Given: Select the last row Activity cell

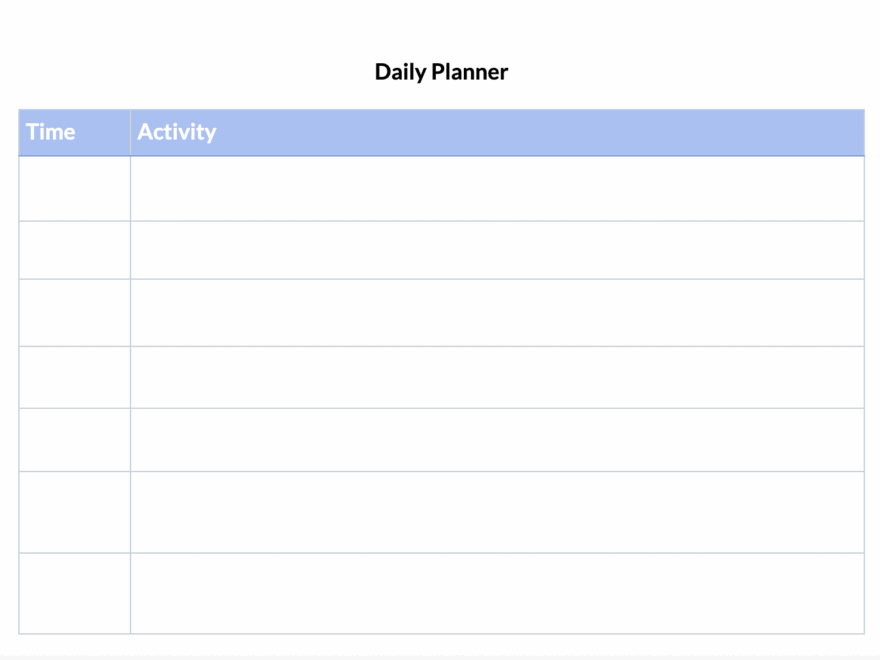Looking at the screenshot, I should [497, 593].
